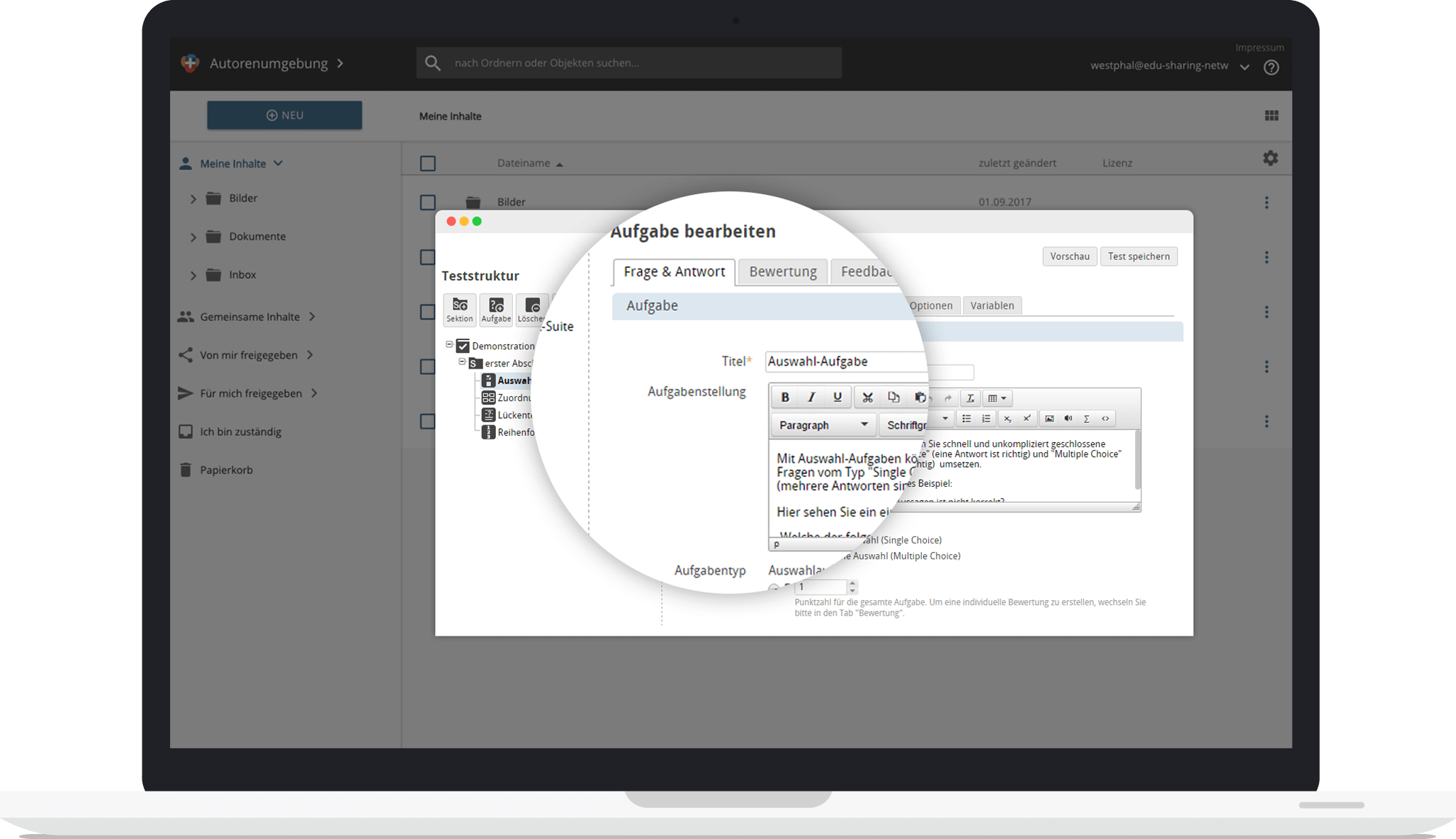Viewport: 1456px width, 839px height.
Task: Increase the points value with the up arrow
Action: coord(852,583)
